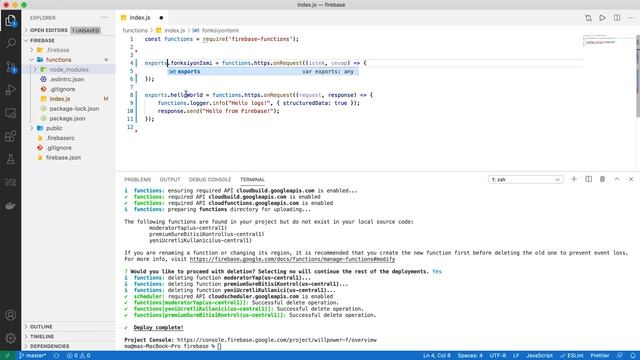
Task: Expand the public folder
Action: click(69, 128)
